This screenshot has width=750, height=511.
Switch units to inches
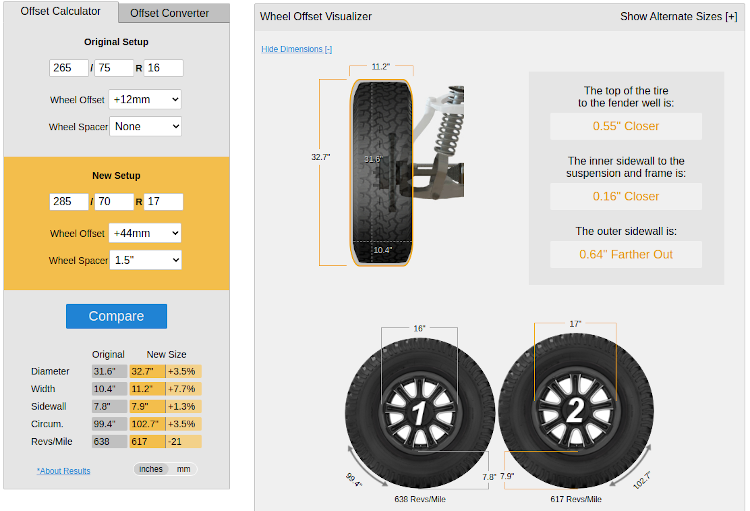(x=151, y=469)
